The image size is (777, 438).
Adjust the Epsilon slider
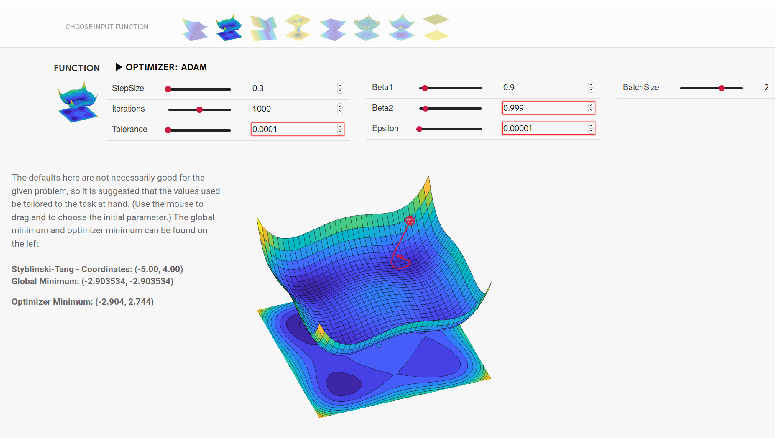pyautogui.click(x=450, y=129)
